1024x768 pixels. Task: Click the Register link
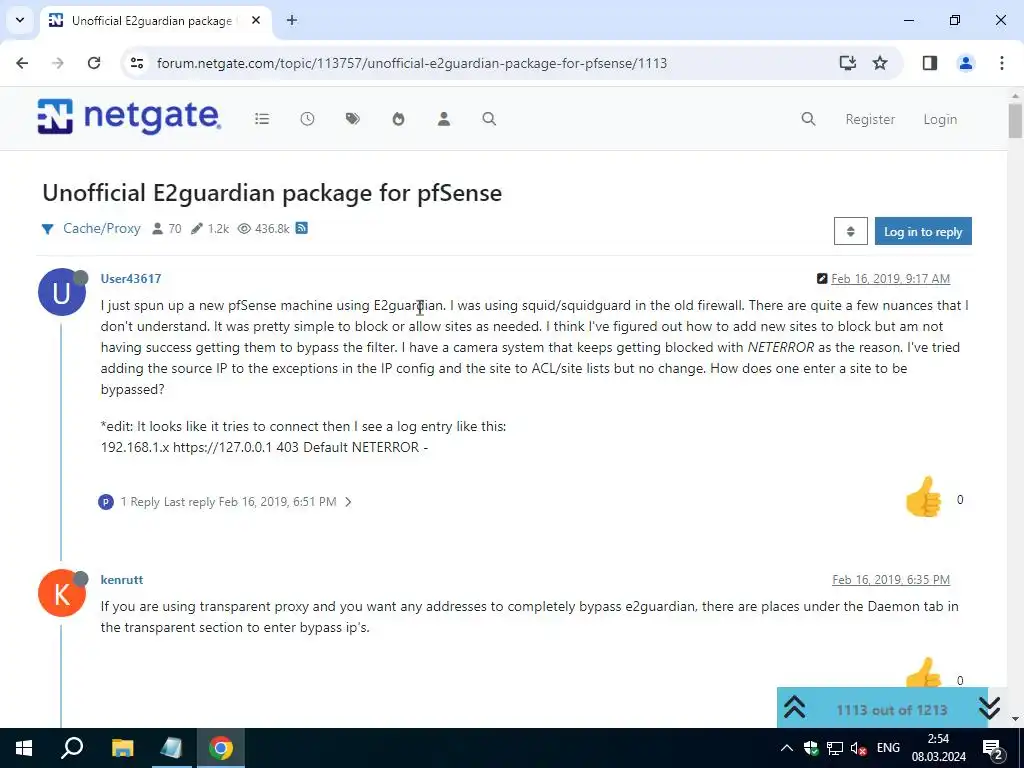click(870, 120)
